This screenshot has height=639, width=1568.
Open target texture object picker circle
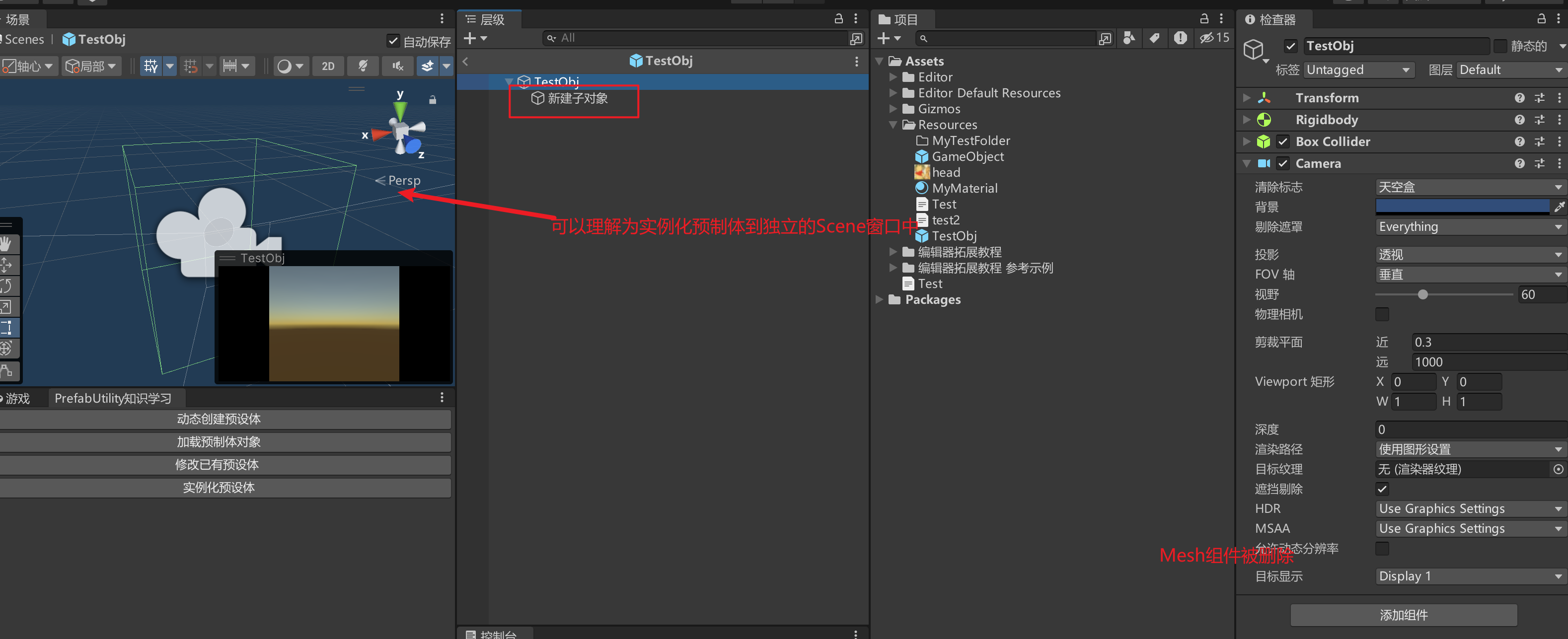click(1558, 469)
